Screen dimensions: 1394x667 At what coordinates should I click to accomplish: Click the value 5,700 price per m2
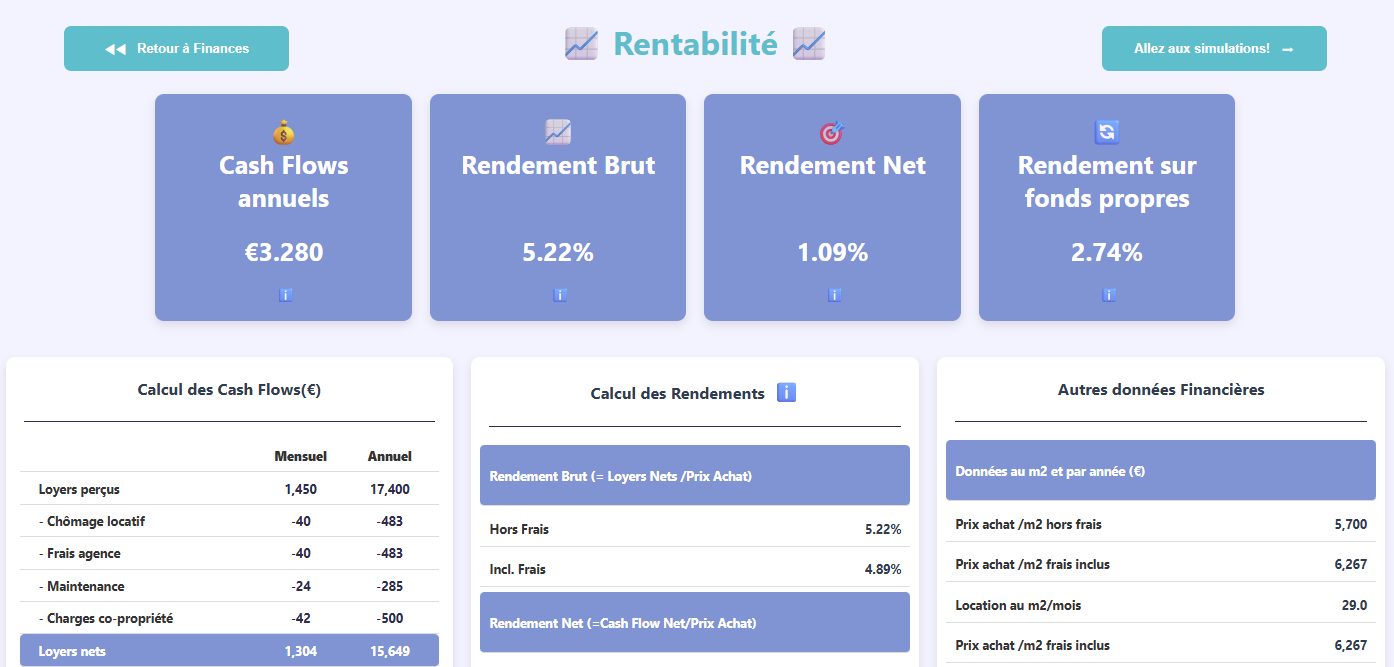1351,524
